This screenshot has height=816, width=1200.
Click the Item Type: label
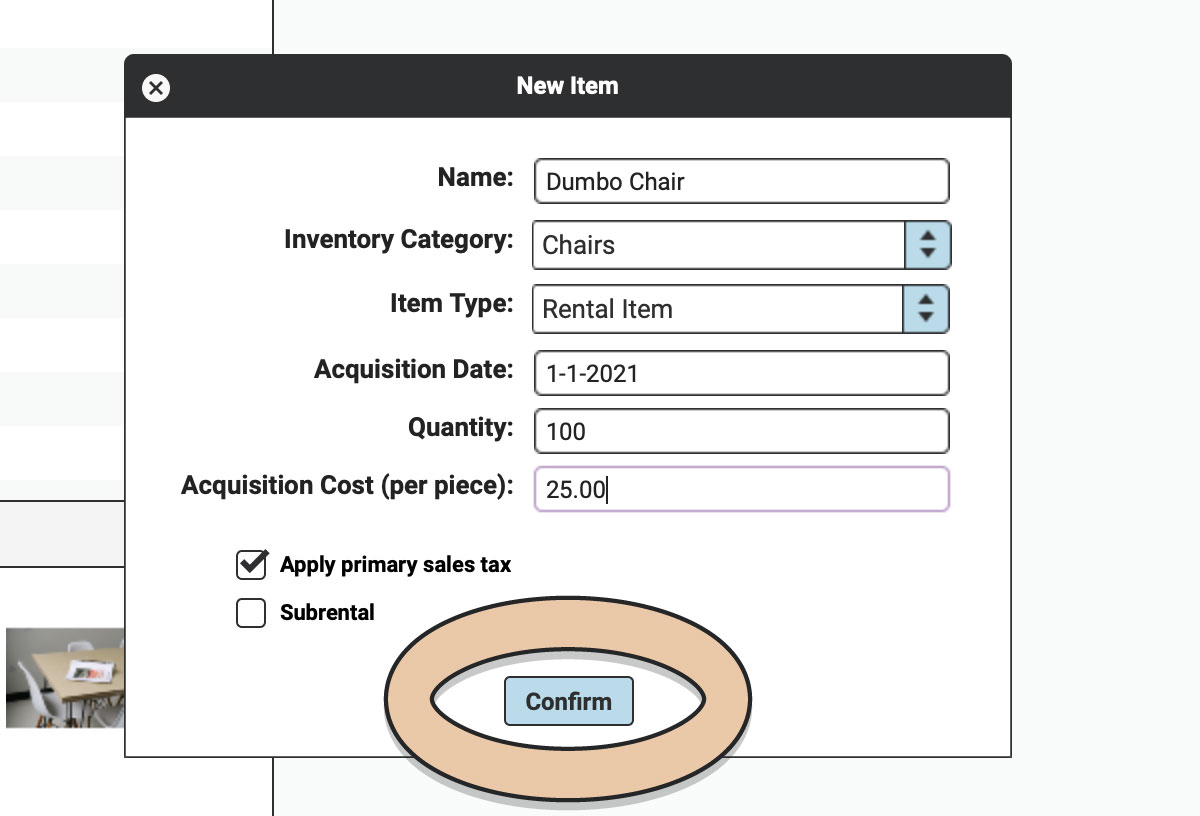coord(451,304)
